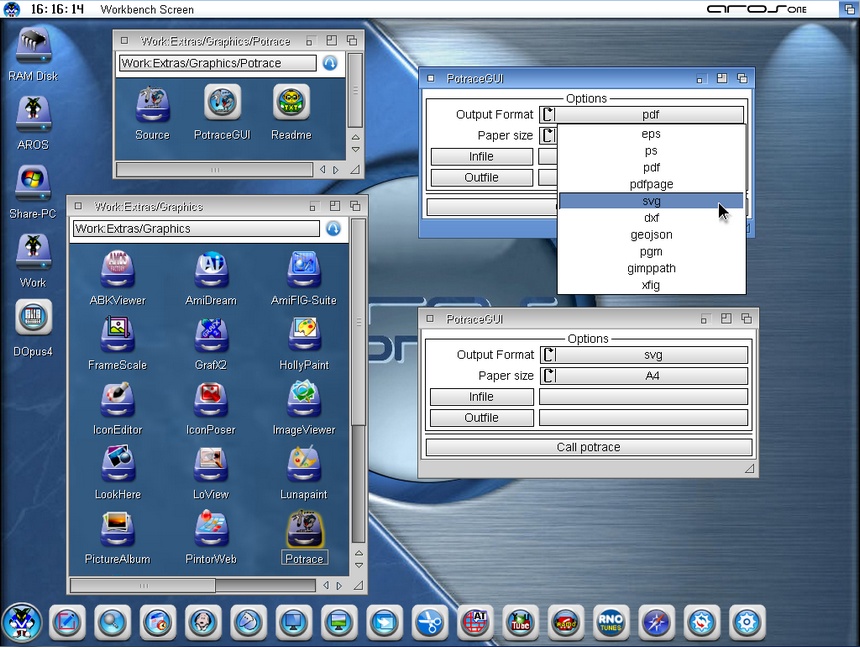
Task: Click the Call potrace button
Action: click(x=588, y=447)
